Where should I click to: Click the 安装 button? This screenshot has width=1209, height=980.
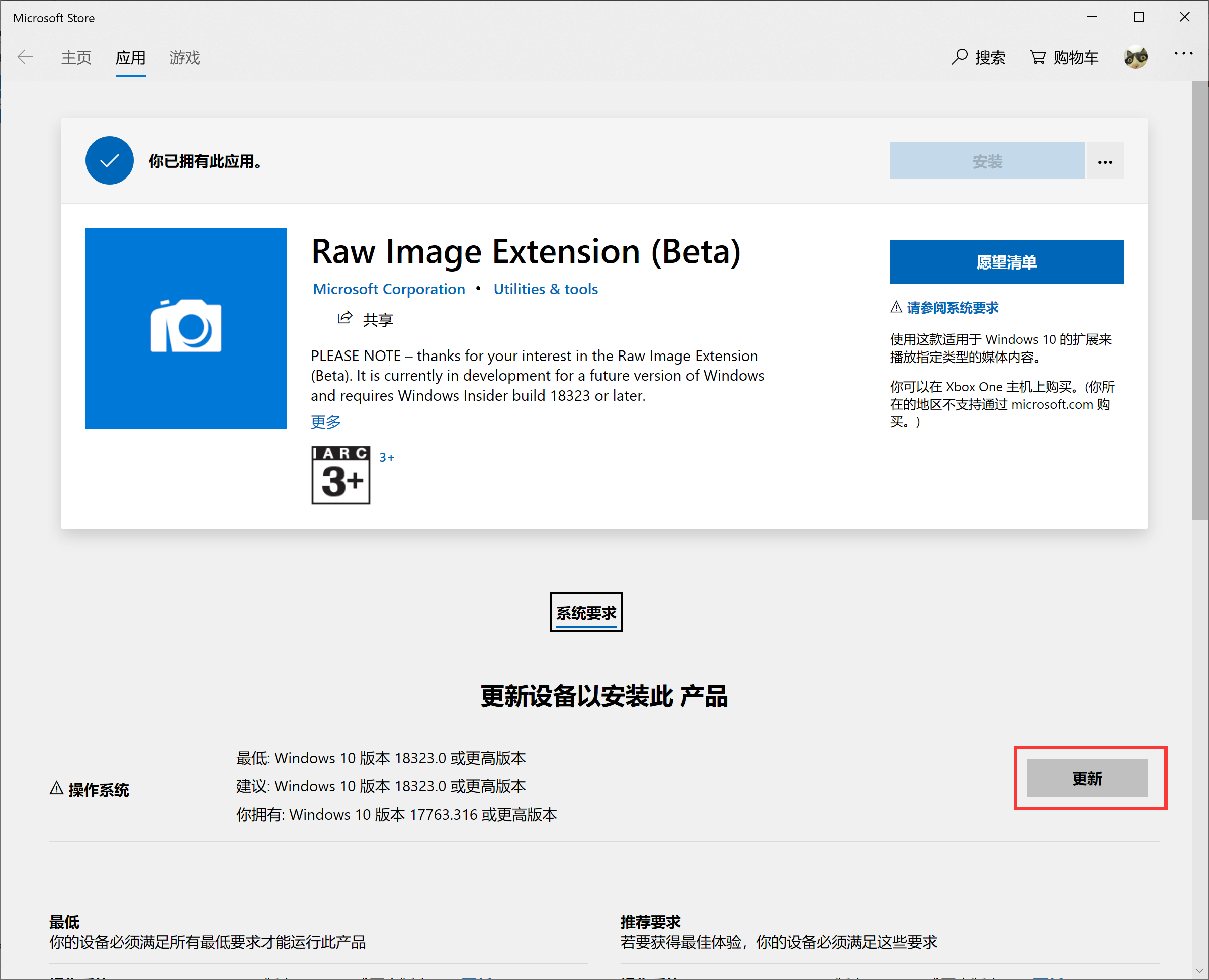pyautogui.click(x=987, y=161)
